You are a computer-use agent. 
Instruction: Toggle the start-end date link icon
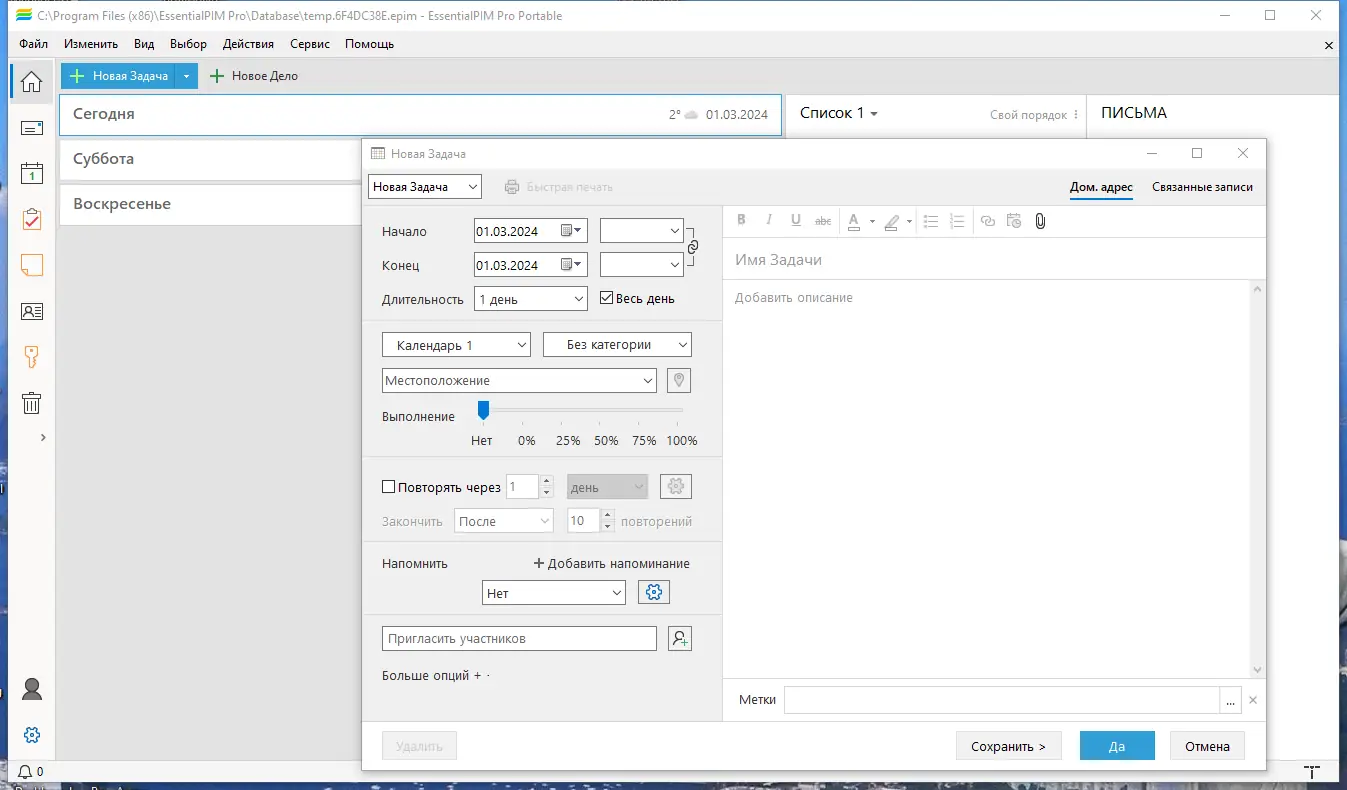click(x=692, y=247)
